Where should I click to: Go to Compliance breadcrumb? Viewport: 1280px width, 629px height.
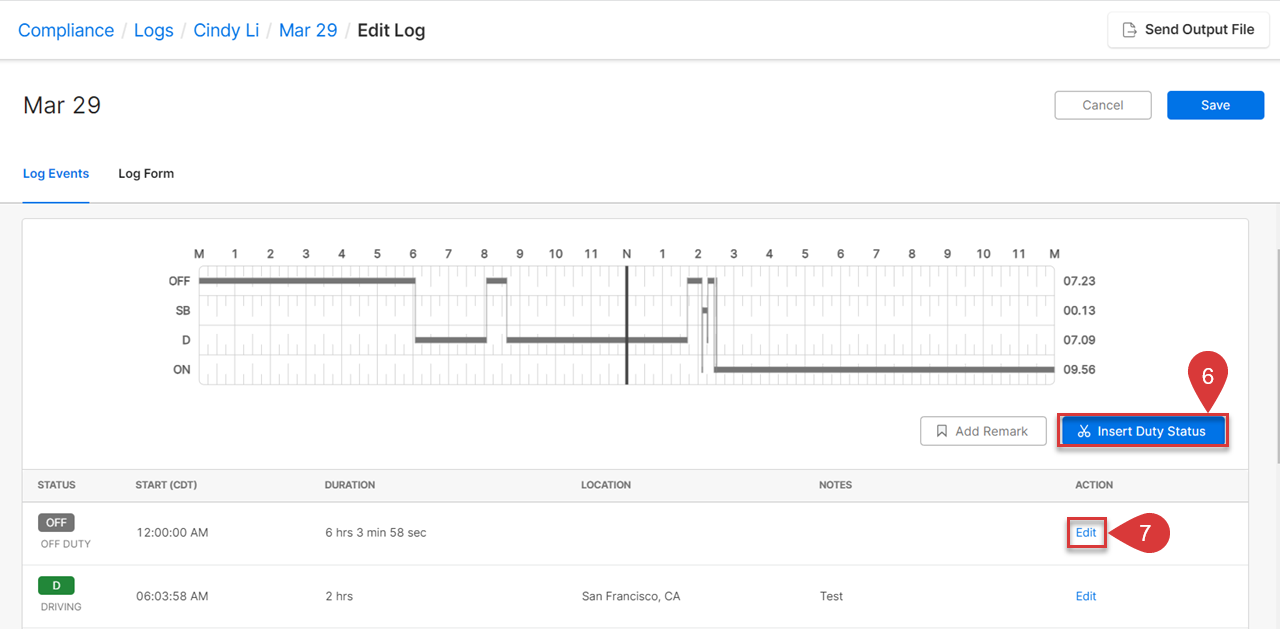coord(66,30)
